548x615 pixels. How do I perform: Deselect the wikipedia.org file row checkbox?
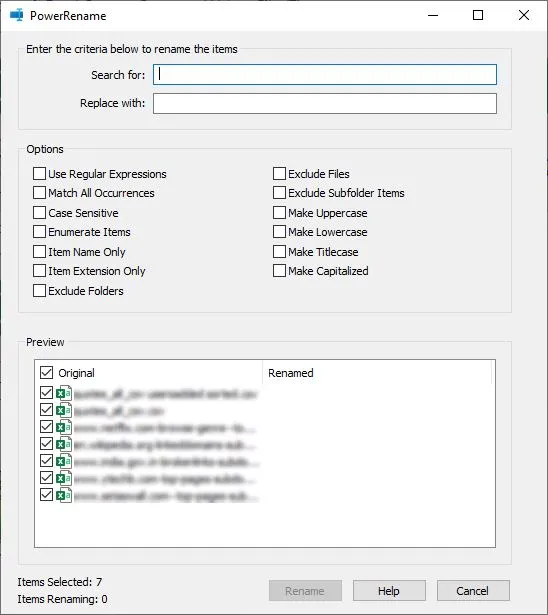[x=46, y=444]
